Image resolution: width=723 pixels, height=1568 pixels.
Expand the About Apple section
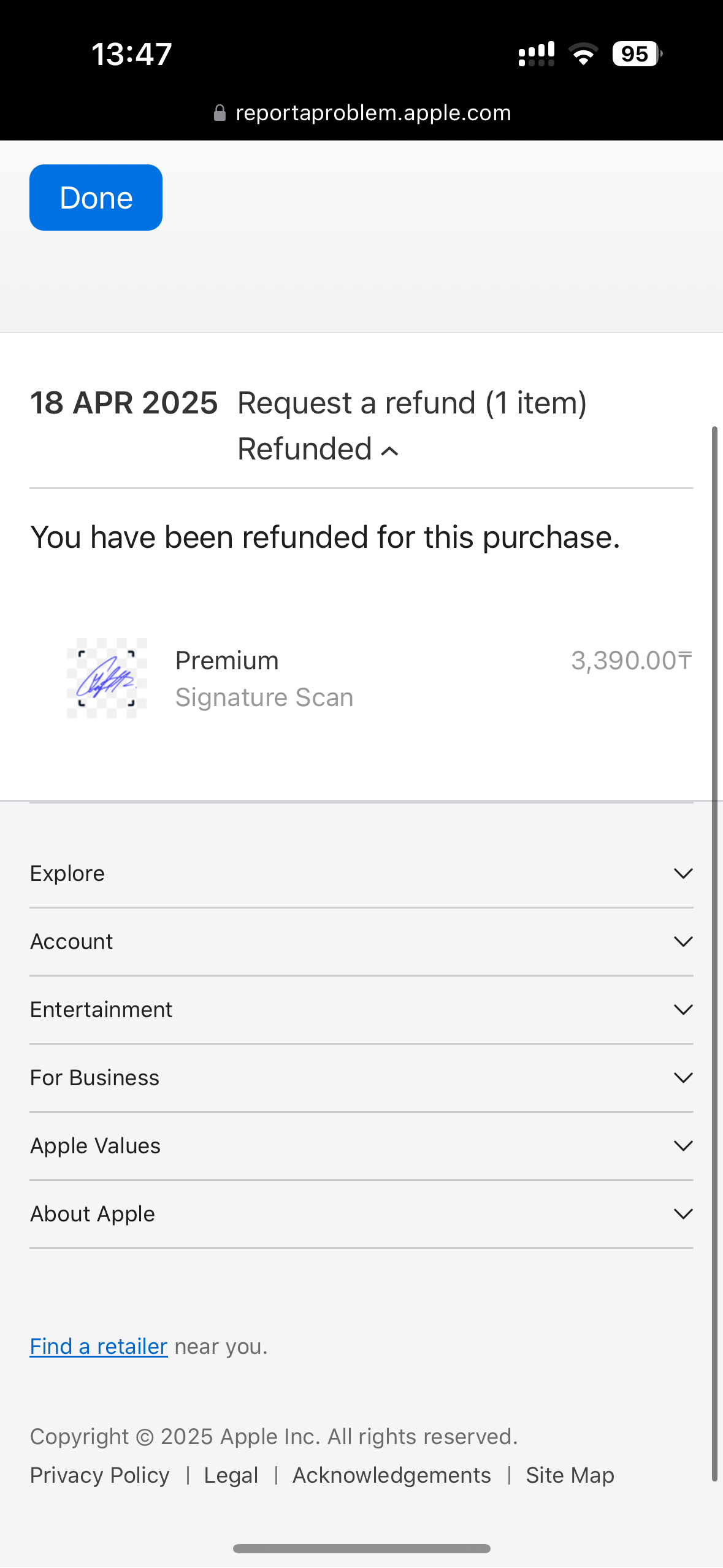point(683,1214)
